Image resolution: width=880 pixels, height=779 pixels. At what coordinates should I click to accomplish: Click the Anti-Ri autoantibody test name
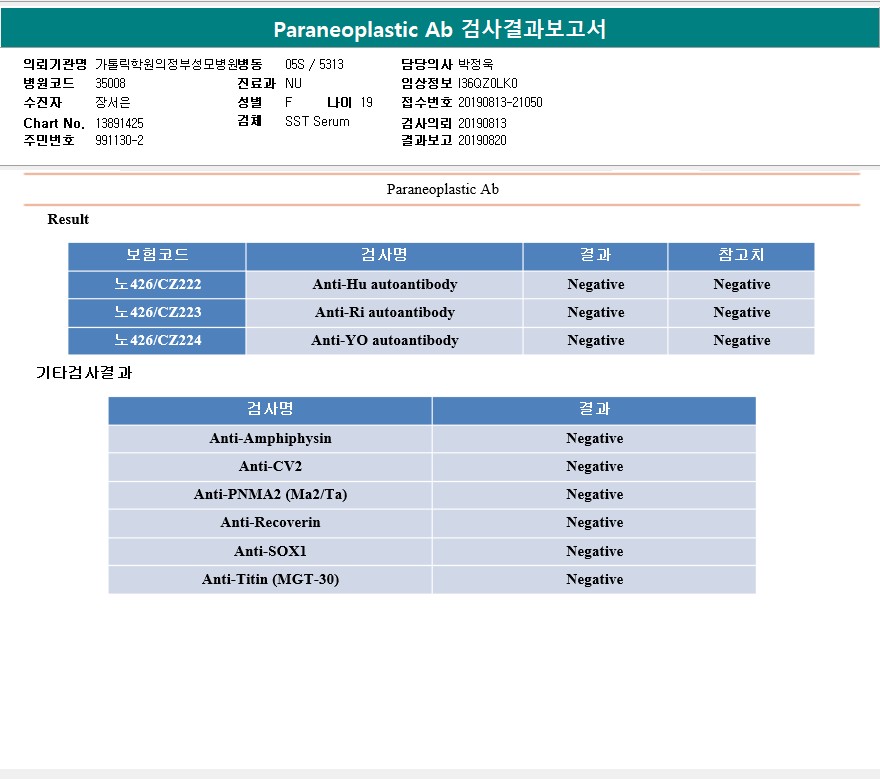coord(385,313)
